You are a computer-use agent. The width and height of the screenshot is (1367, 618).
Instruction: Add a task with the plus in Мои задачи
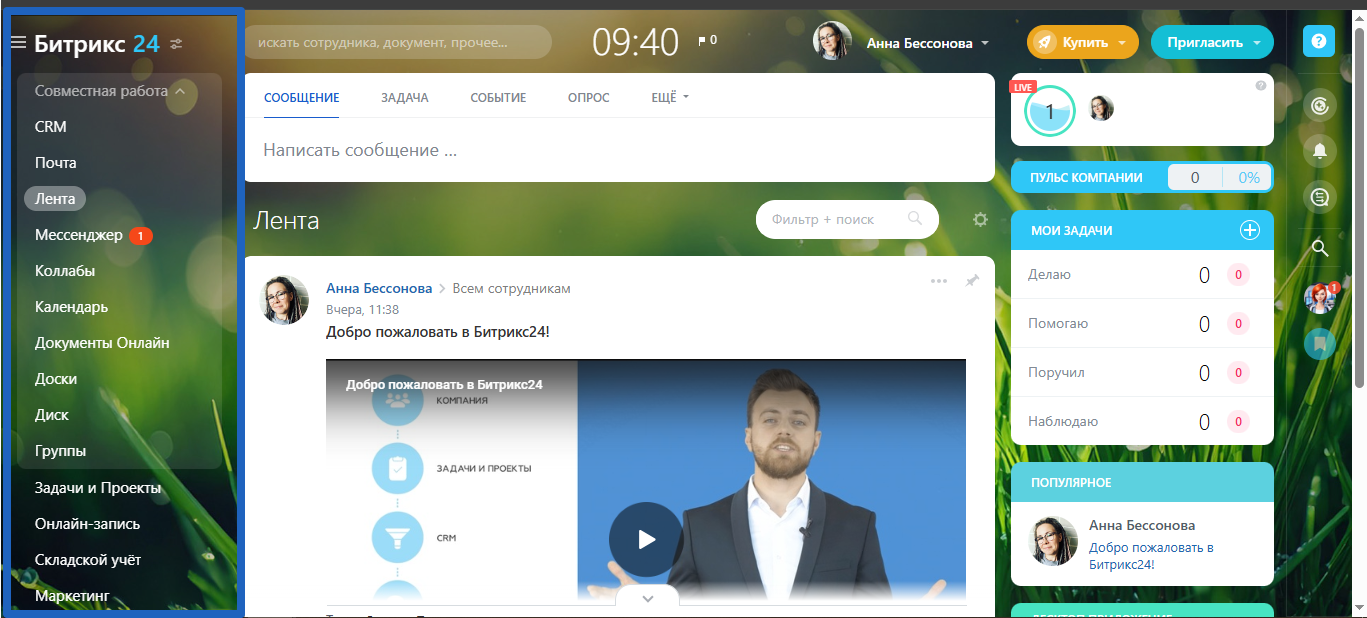click(1249, 230)
